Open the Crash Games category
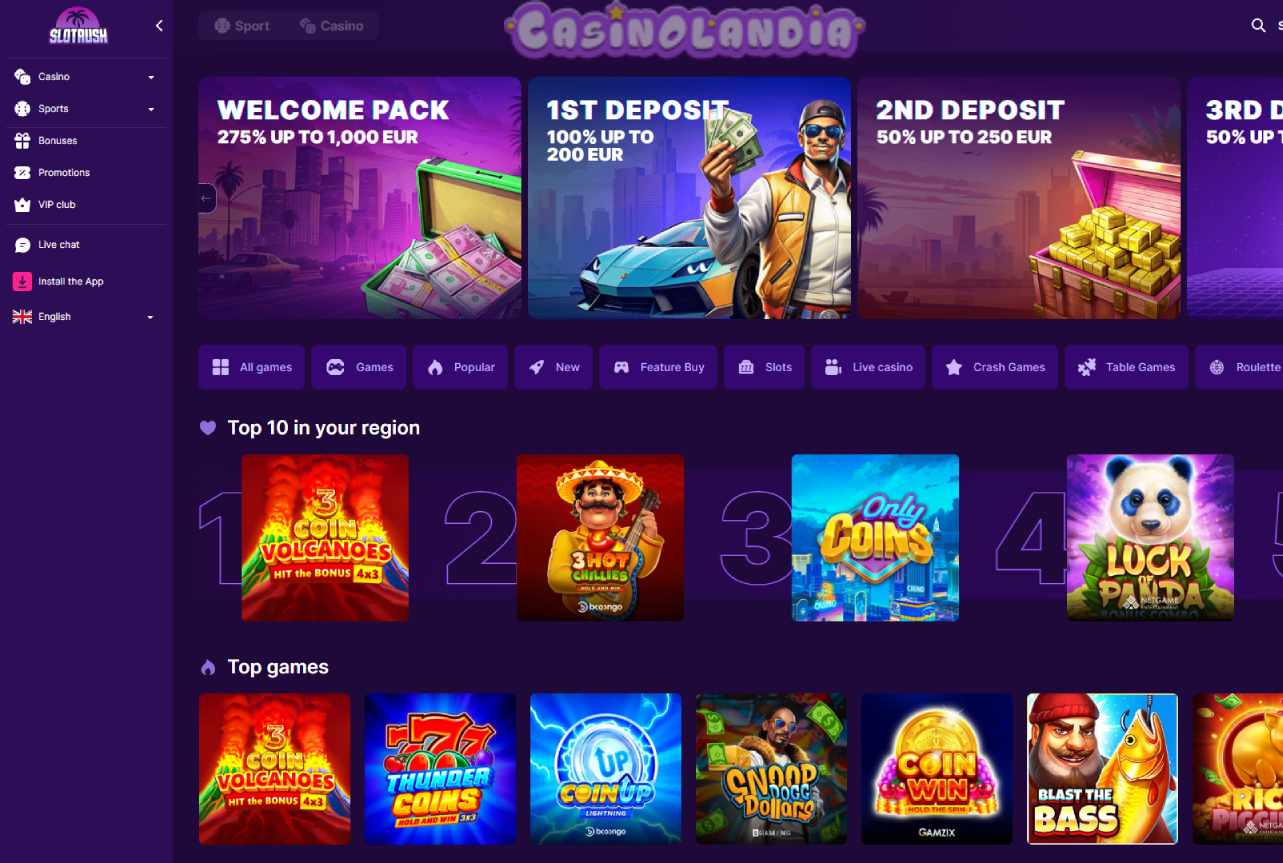This screenshot has height=863, width=1283. [x=995, y=367]
